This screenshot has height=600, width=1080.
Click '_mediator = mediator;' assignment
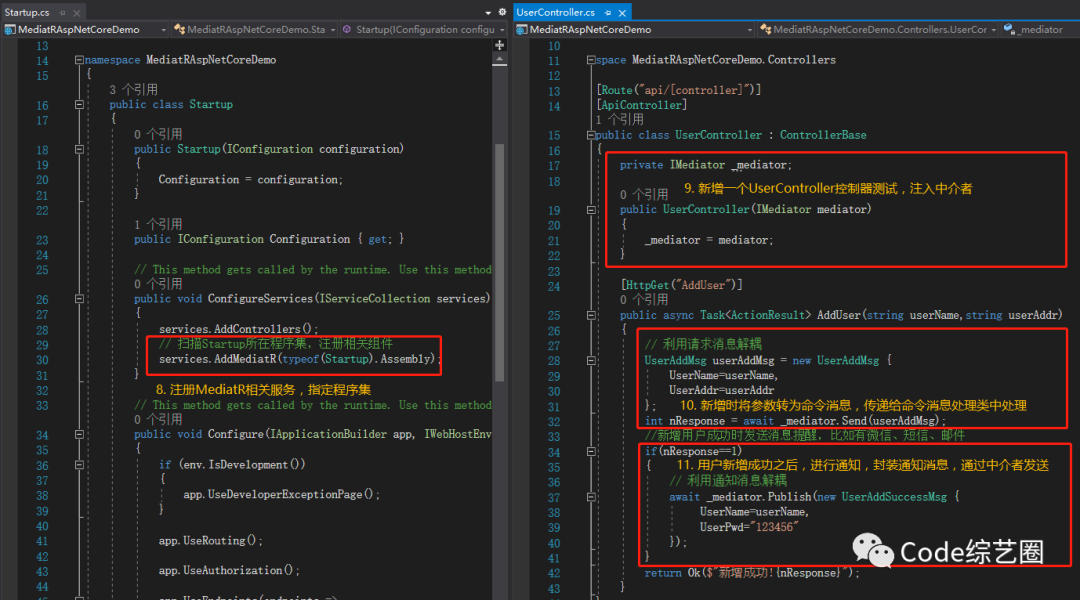709,240
